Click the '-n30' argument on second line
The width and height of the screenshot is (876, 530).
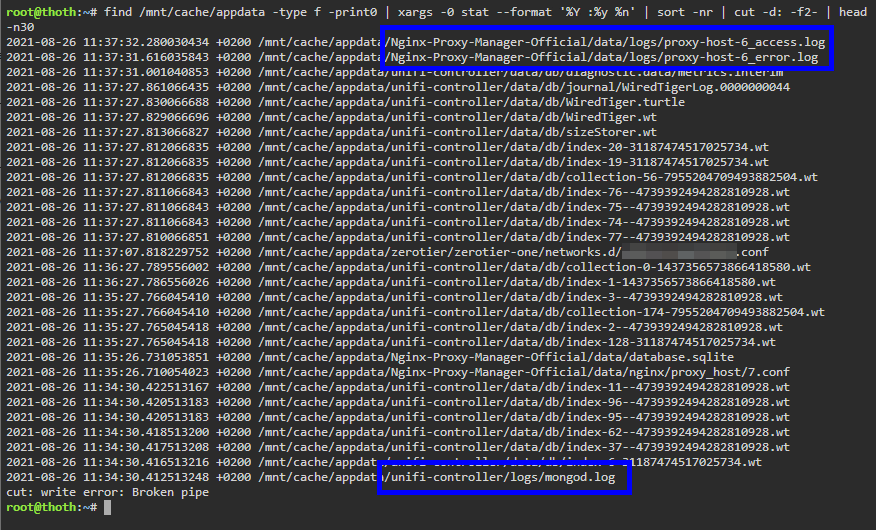click(x=20, y=27)
